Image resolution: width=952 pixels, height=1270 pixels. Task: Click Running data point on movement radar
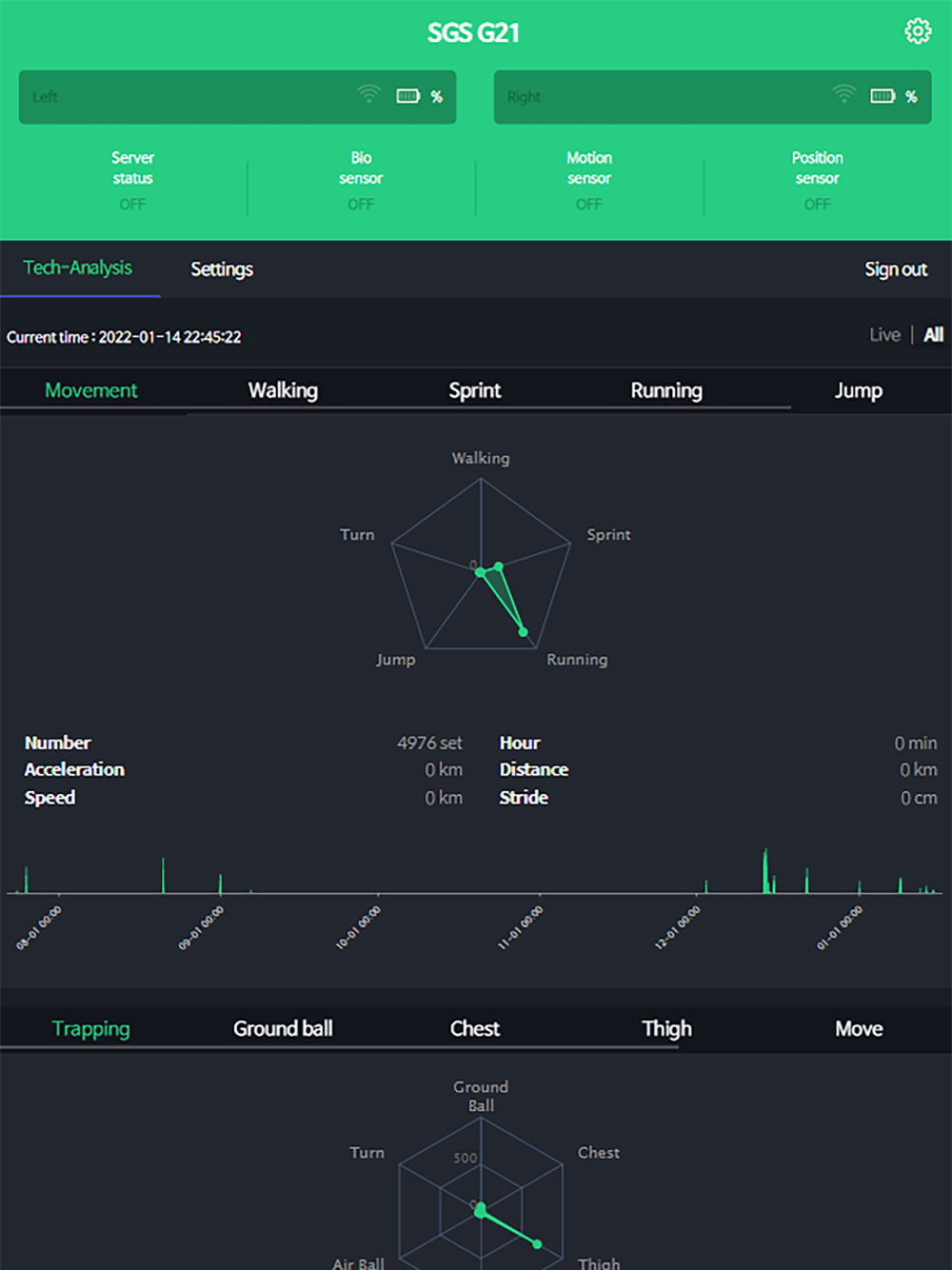point(523,632)
